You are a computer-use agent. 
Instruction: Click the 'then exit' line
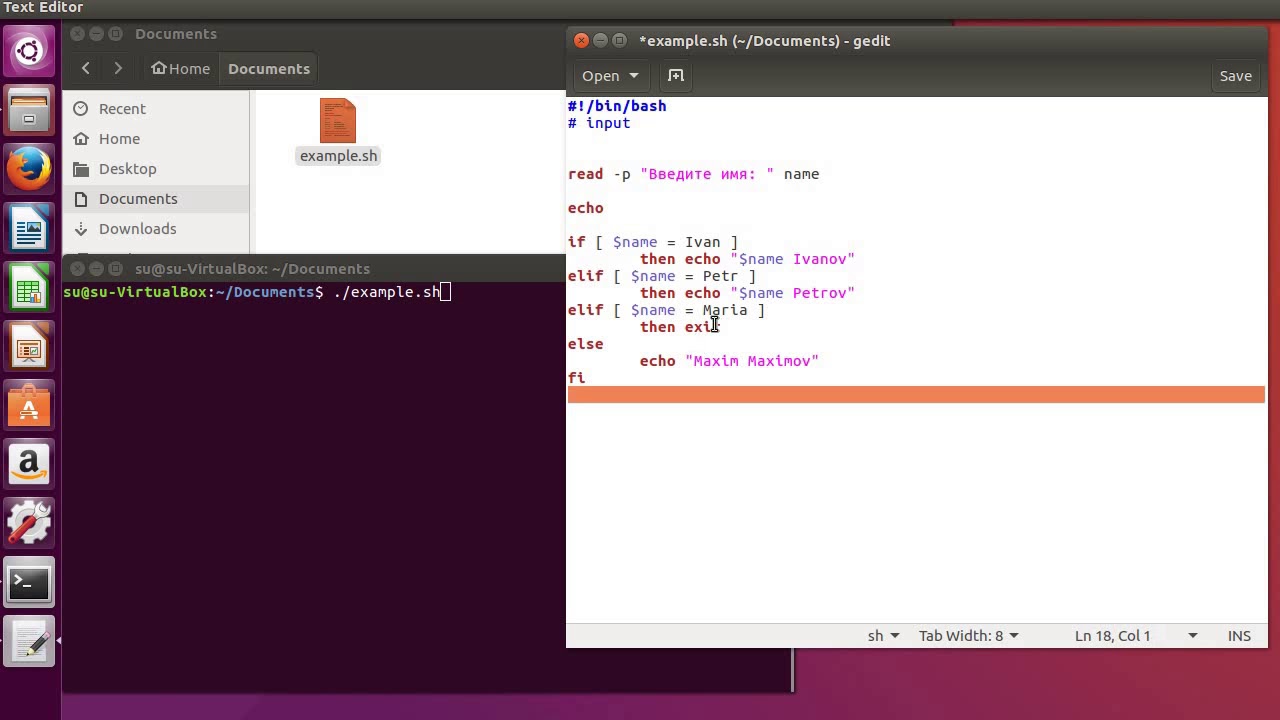coord(680,327)
